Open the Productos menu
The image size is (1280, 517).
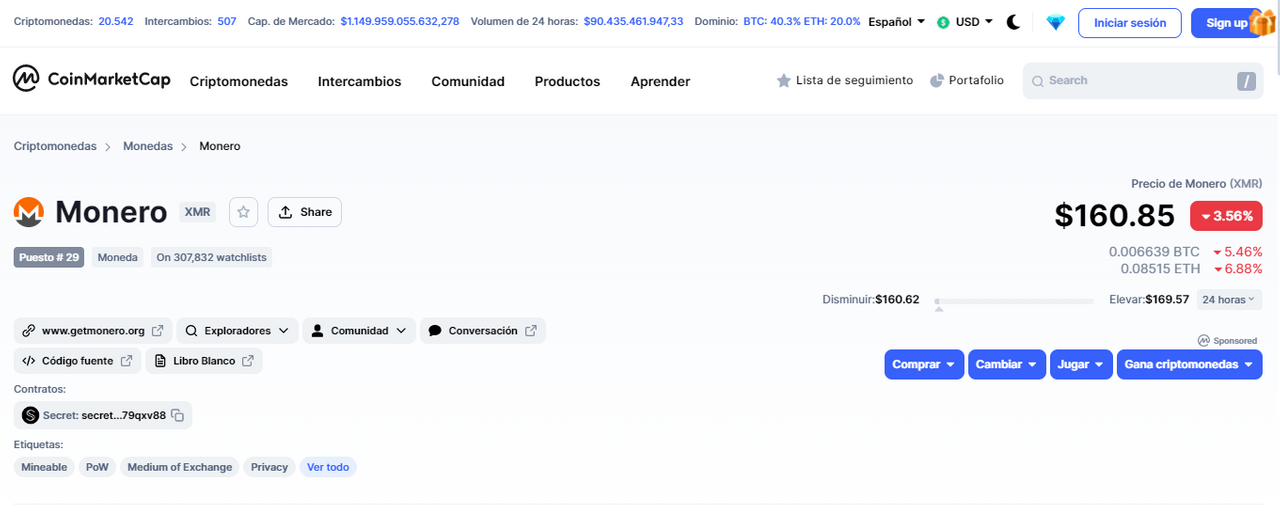tap(567, 81)
